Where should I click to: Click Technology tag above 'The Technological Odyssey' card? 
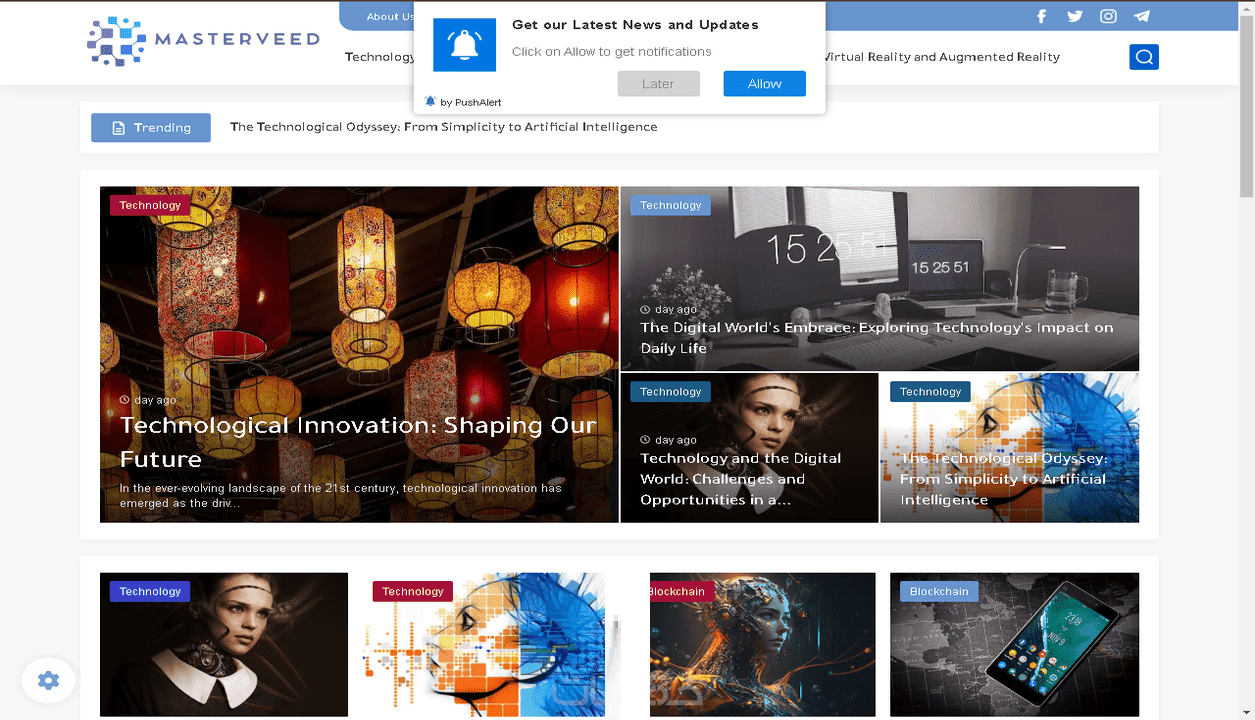[x=930, y=392]
